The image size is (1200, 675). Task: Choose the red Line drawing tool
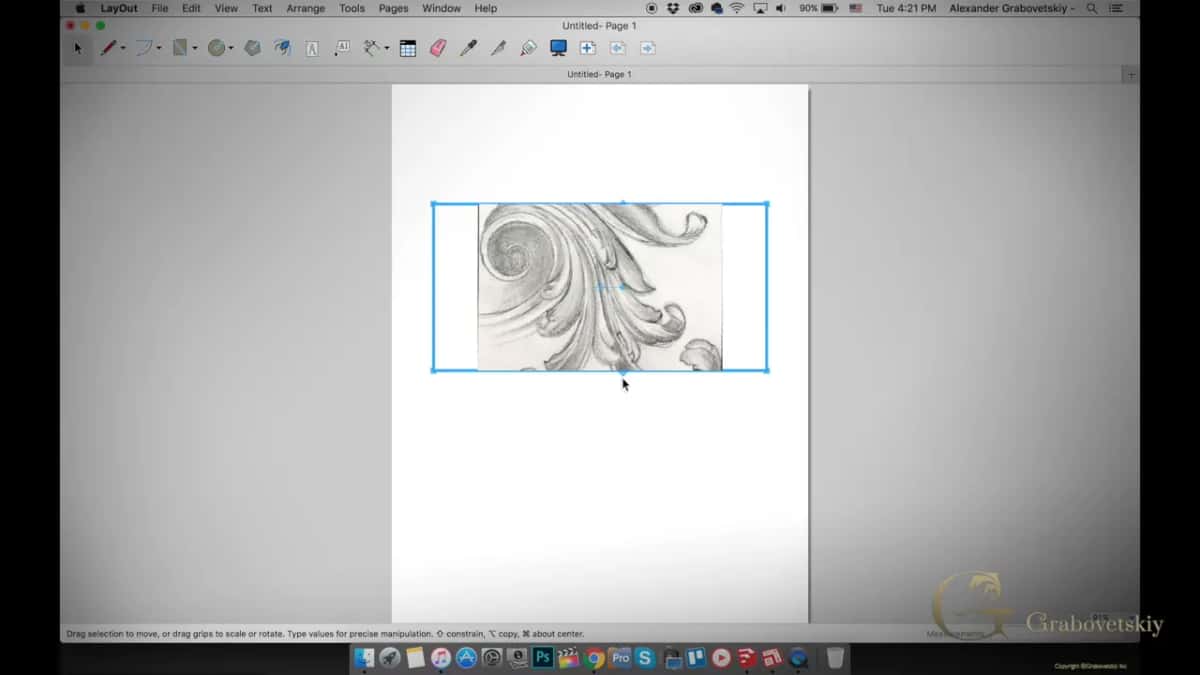[x=108, y=48]
